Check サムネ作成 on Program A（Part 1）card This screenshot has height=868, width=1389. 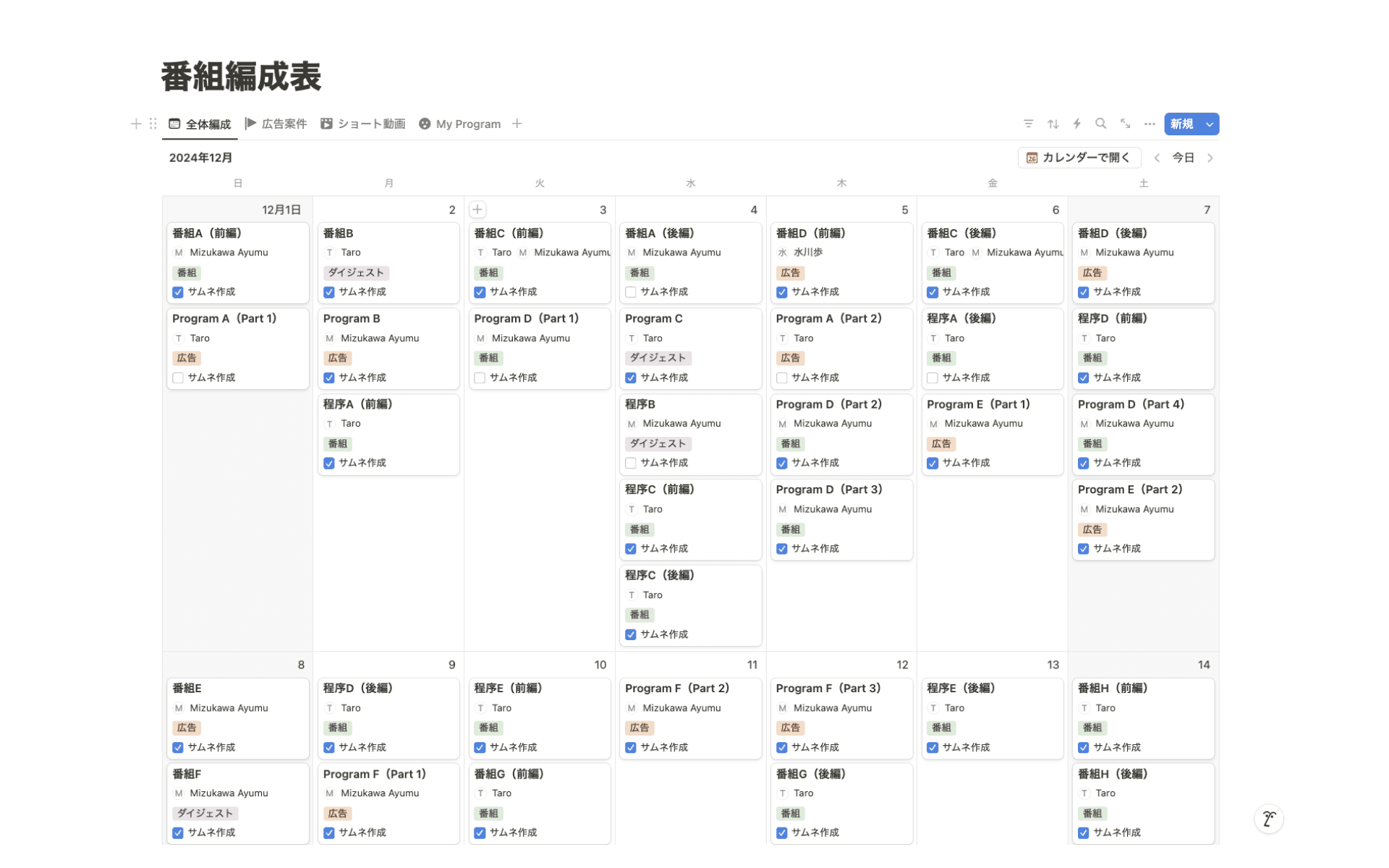pyautogui.click(x=178, y=378)
